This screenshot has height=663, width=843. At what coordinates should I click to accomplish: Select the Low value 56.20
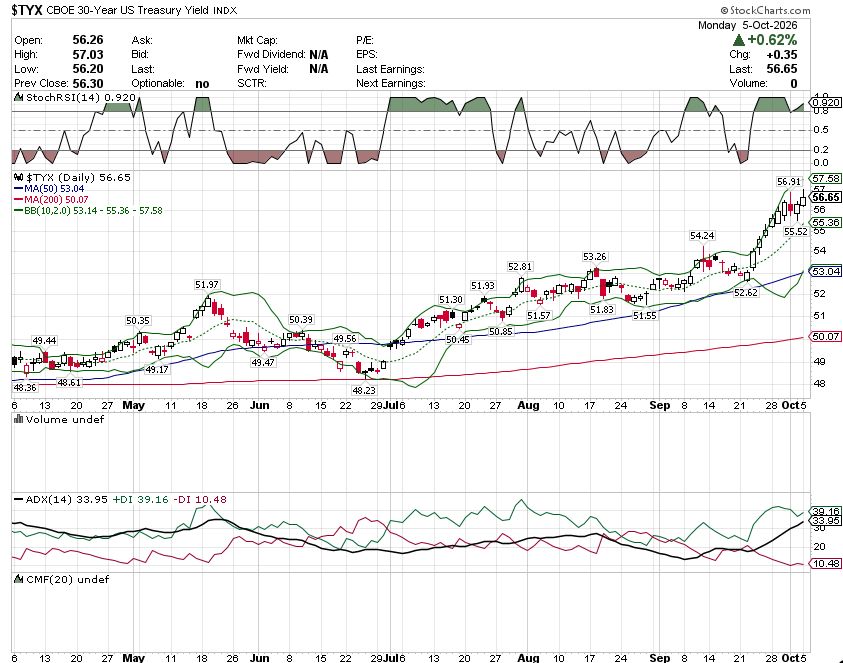(88, 69)
